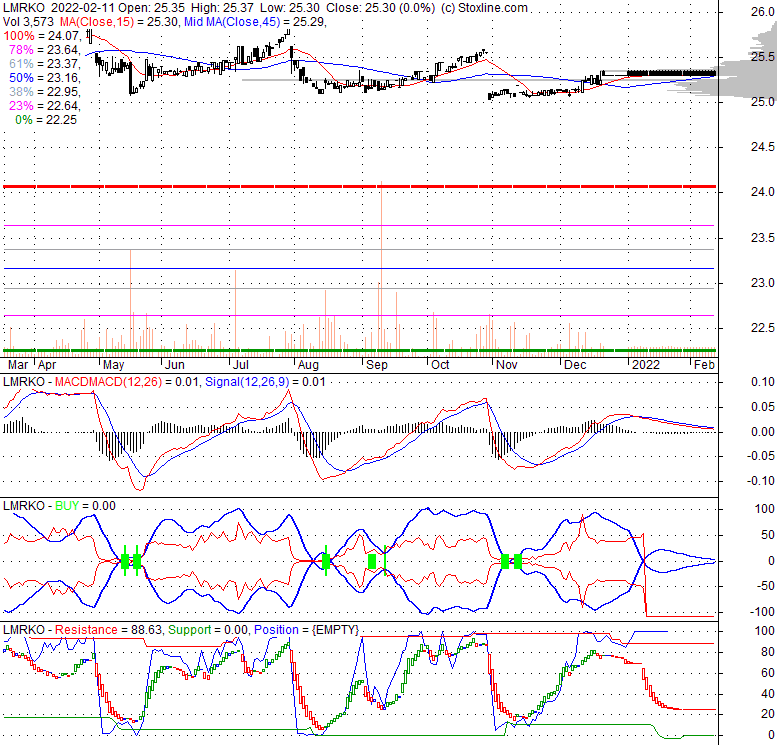Click the Signal(12,26,9) = 0.01 label
Image resolution: width=778 pixels, height=746 pixels.
(x=265, y=382)
